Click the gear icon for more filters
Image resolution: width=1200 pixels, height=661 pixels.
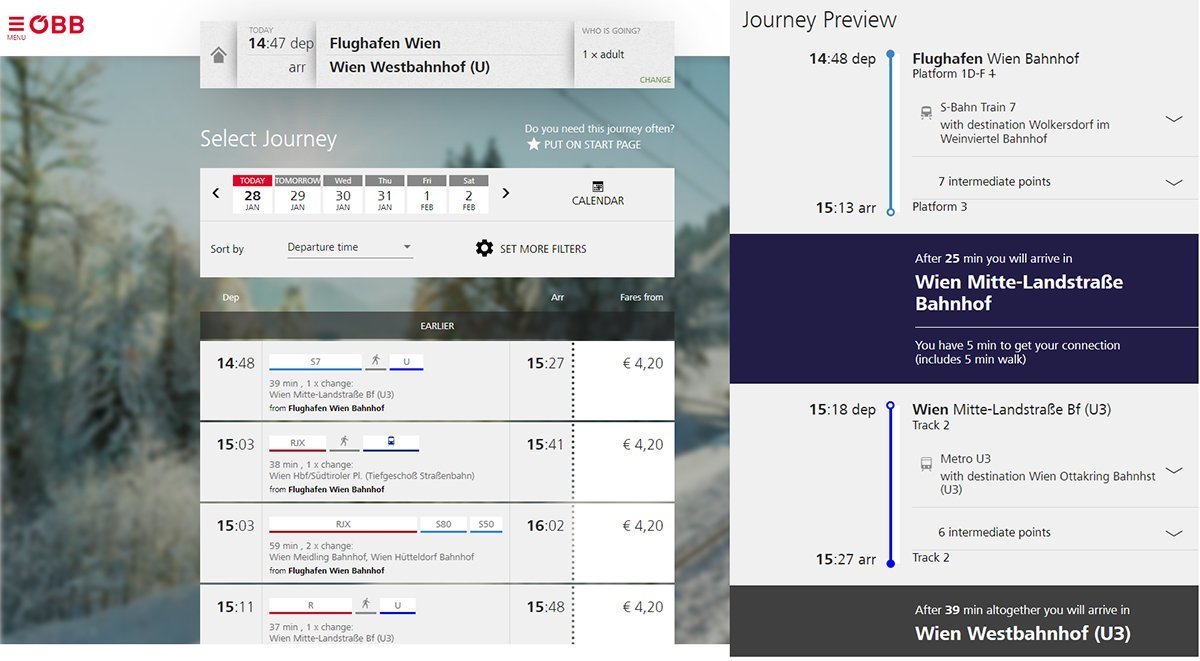pyautogui.click(x=485, y=248)
